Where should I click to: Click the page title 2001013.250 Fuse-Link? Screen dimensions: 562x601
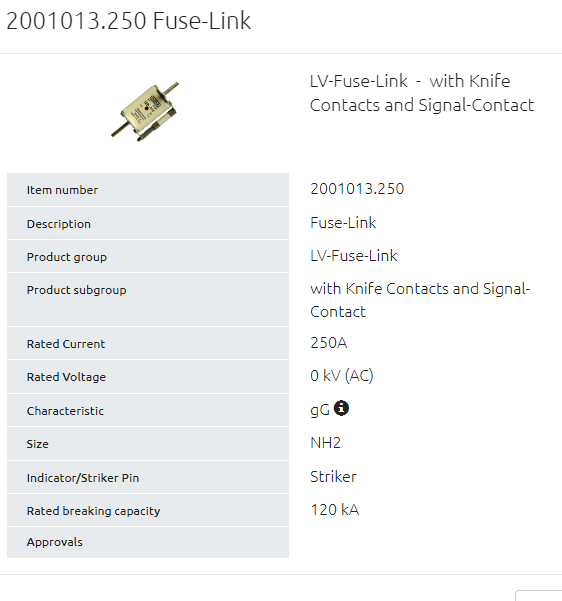pyautogui.click(x=129, y=21)
